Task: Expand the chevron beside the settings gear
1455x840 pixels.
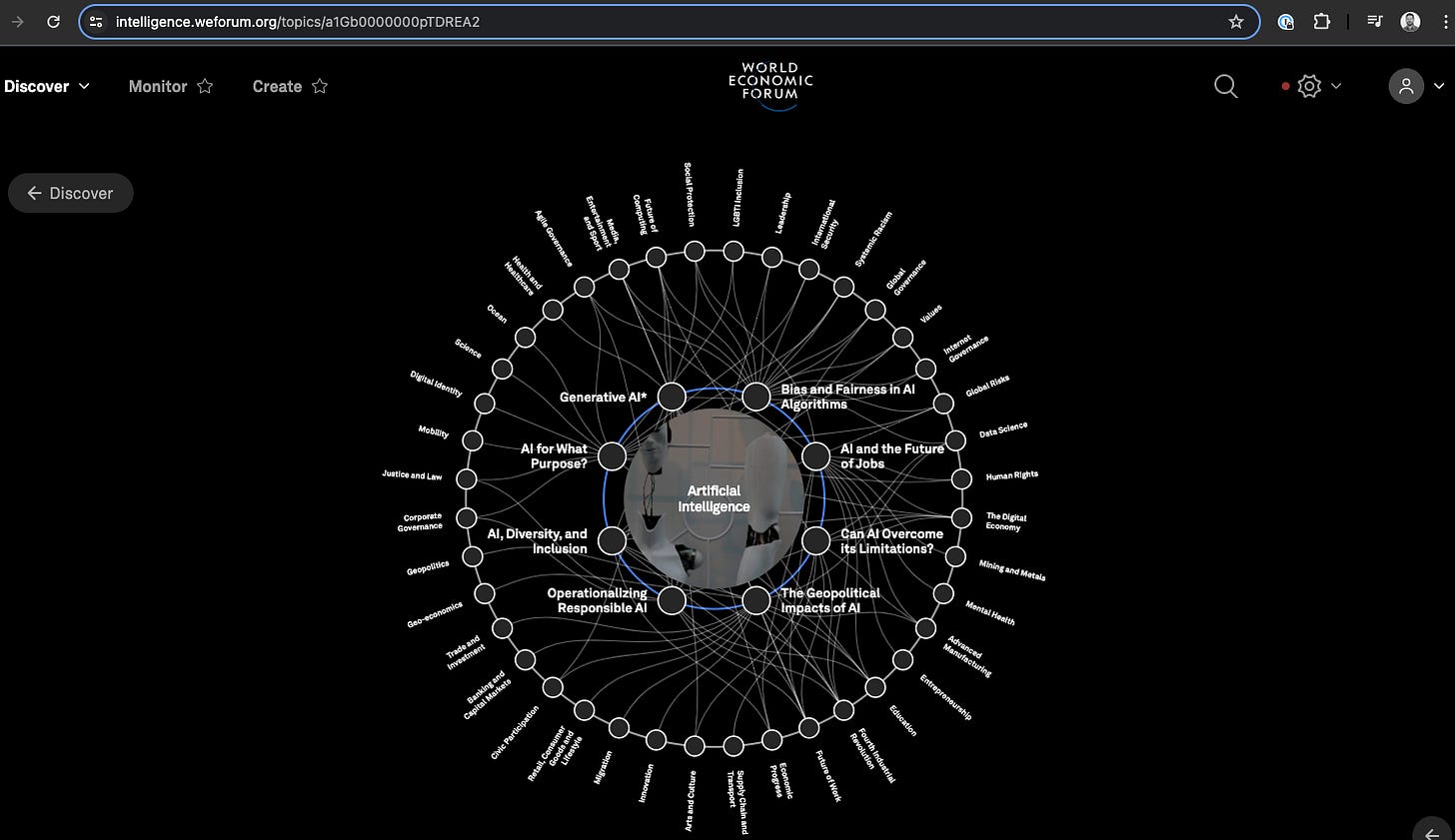Action: click(1336, 86)
